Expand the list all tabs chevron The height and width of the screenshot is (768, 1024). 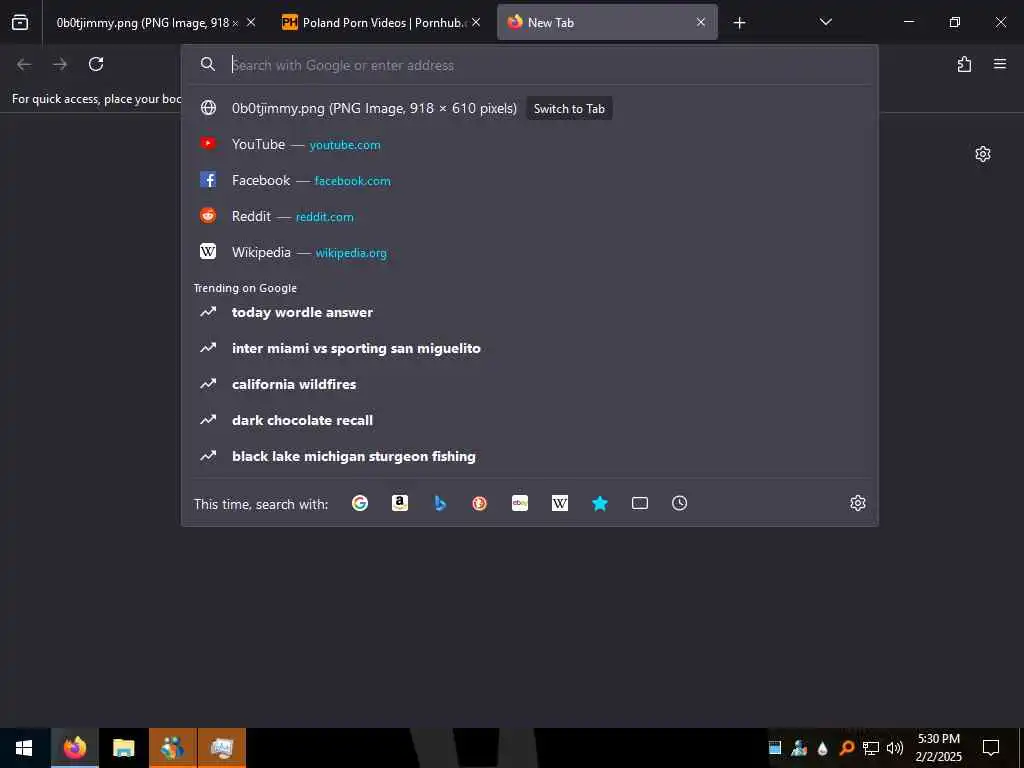tap(825, 22)
